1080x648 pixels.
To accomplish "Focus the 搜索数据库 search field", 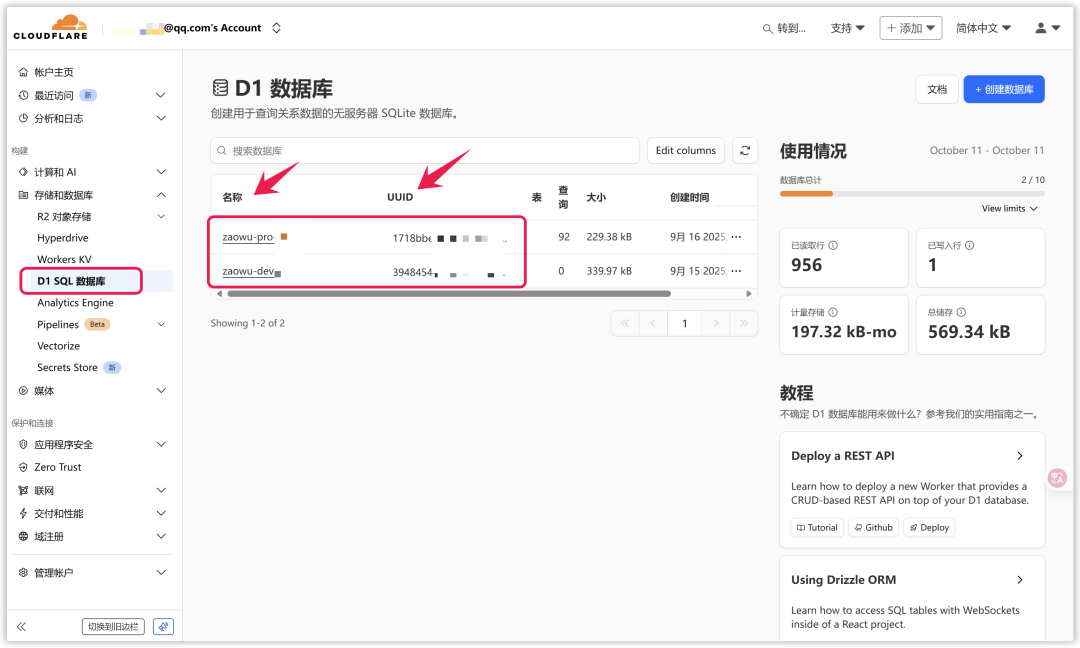I will tap(425, 151).
